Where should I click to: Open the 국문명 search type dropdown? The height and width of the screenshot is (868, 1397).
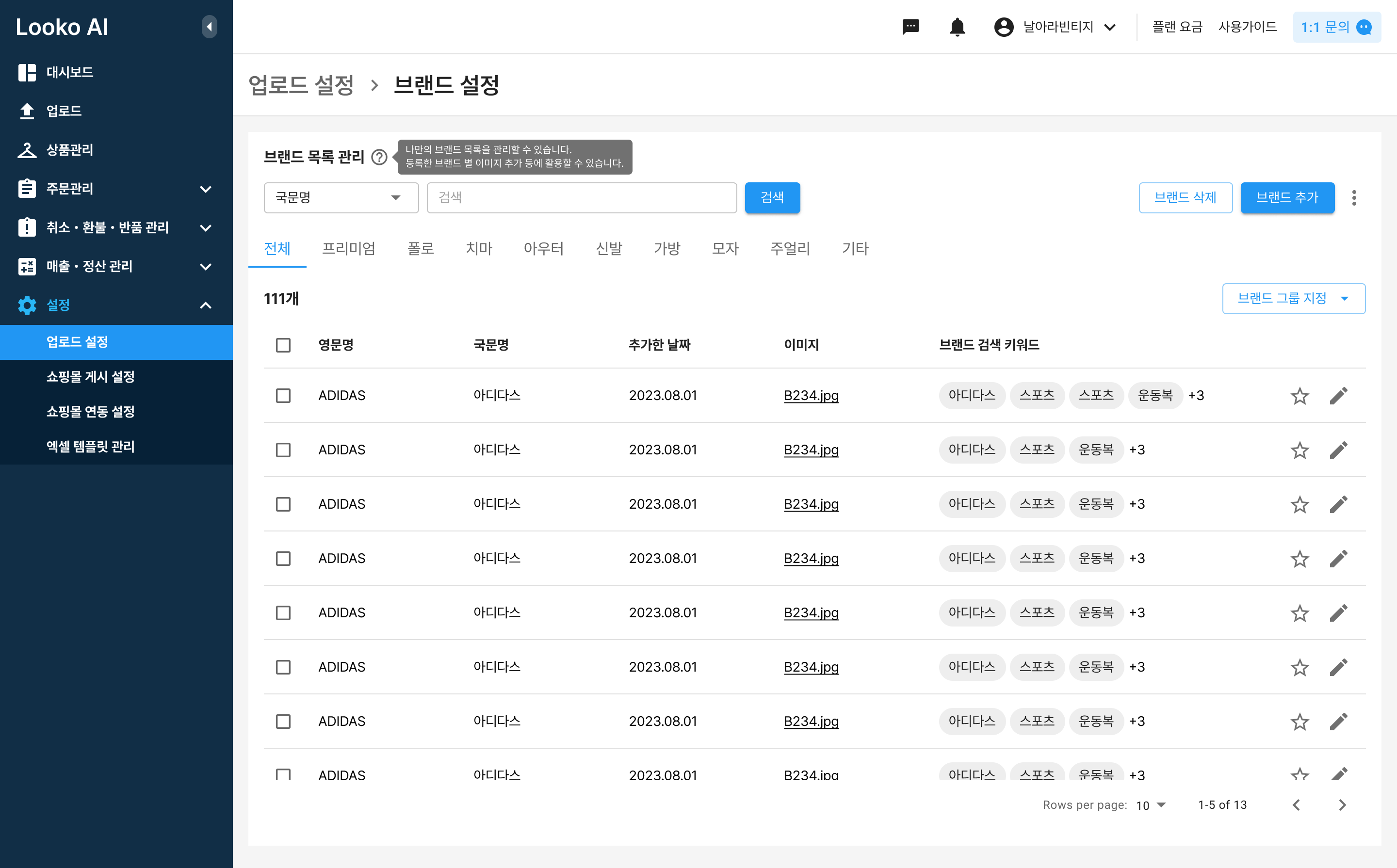click(341, 198)
